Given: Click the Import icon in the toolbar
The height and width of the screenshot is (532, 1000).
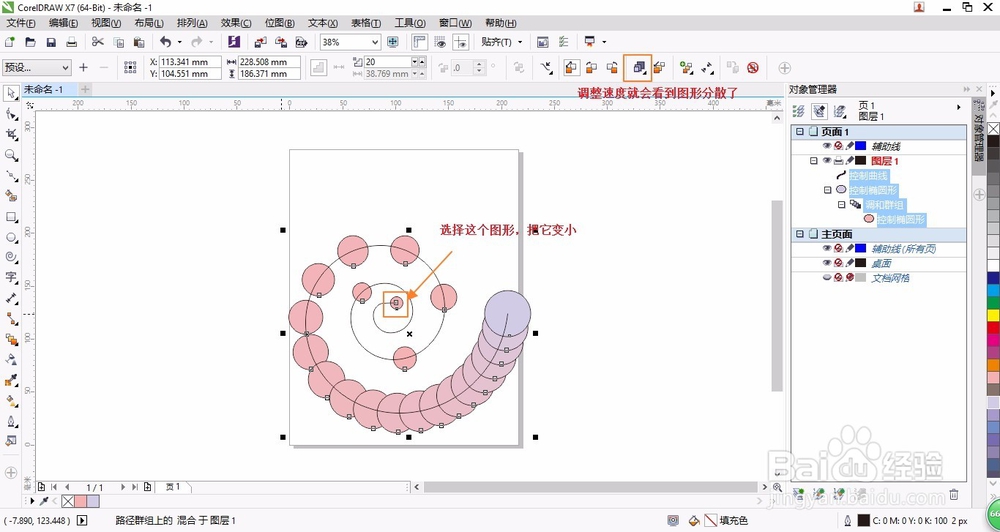Looking at the screenshot, I should coord(260,42).
